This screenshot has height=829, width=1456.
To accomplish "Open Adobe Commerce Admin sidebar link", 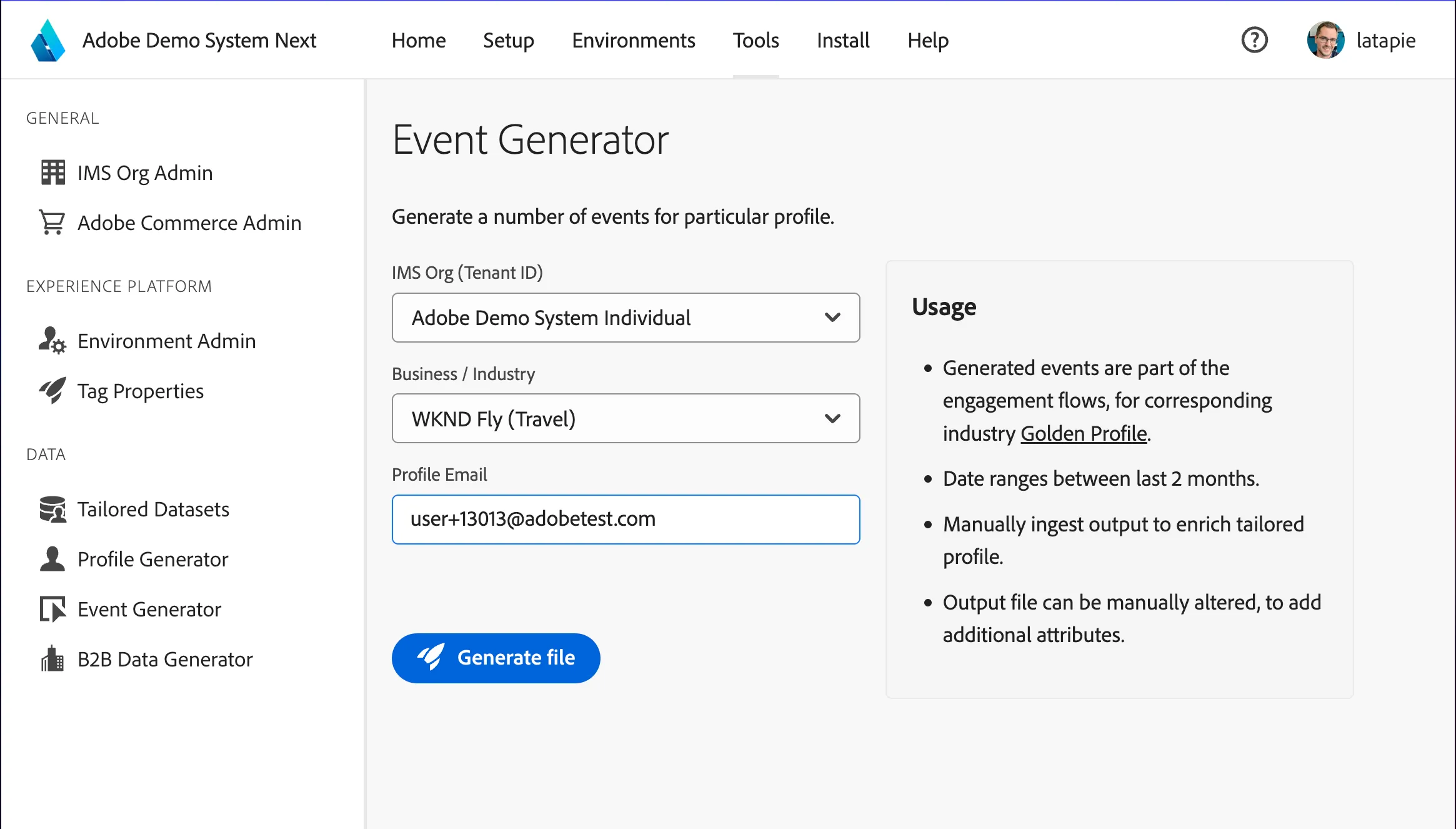I will click(189, 223).
